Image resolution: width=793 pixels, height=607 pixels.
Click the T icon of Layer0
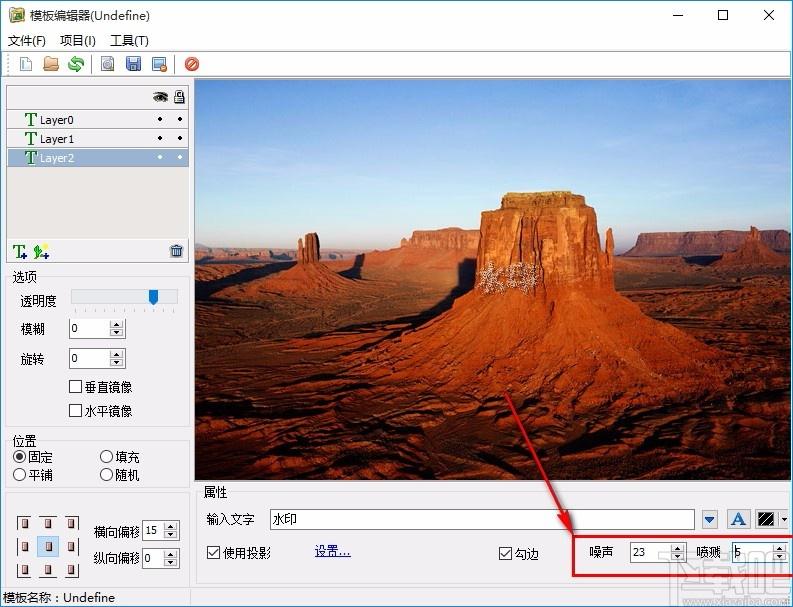click(x=30, y=120)
